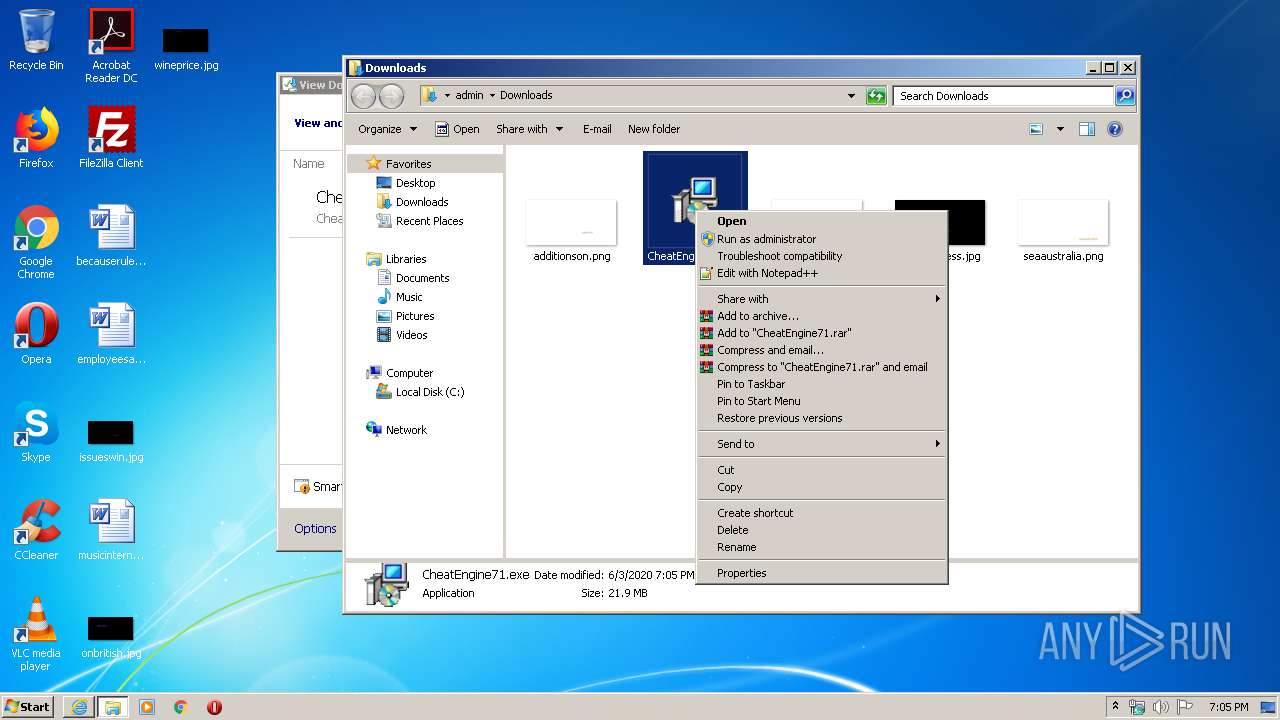1280x720 pixels.
Task: Select Run as administrator
Action: click(x=822, y=239)
